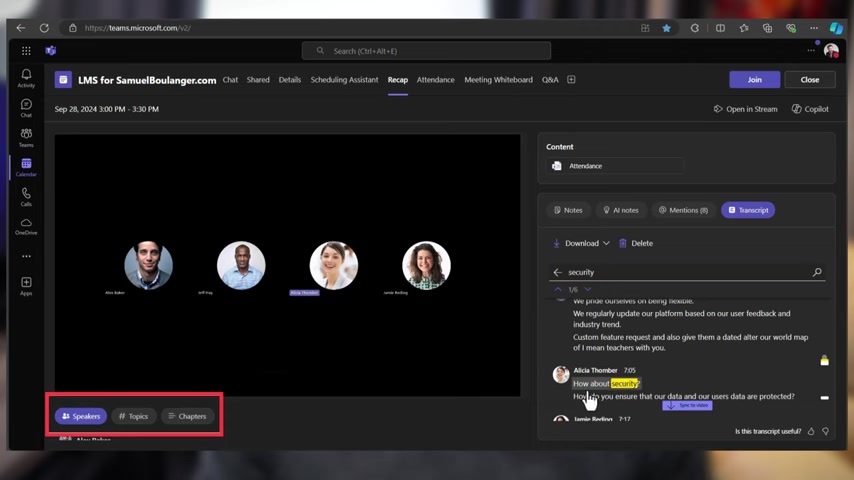This screenshot has height=480, width=854.
Task: Open the Scheduling Assistant tab
Action: click(344, 80)
